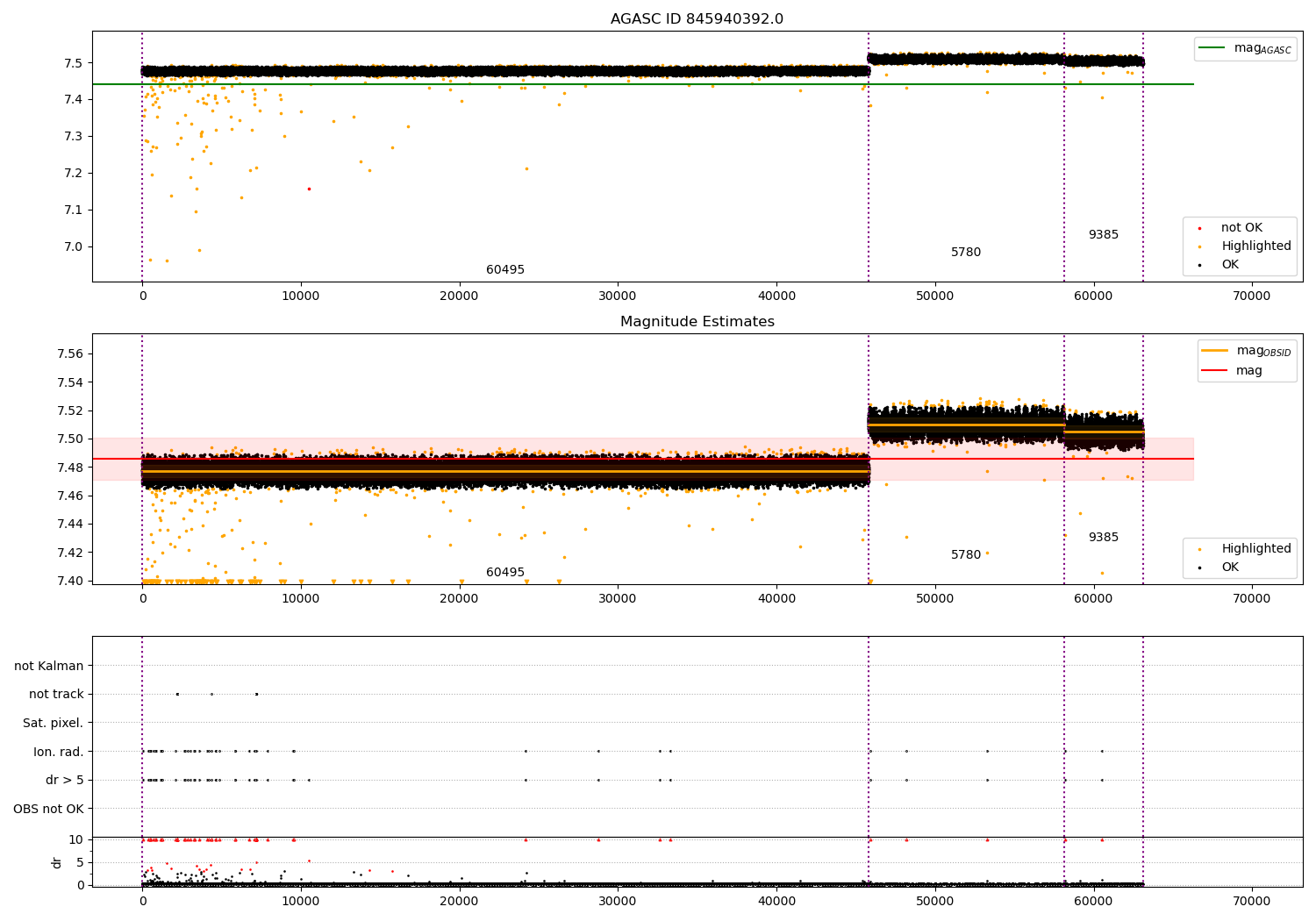Click the red 'not OK' legend marker
Screen dimensions: 1316x921
point(1199,228)
